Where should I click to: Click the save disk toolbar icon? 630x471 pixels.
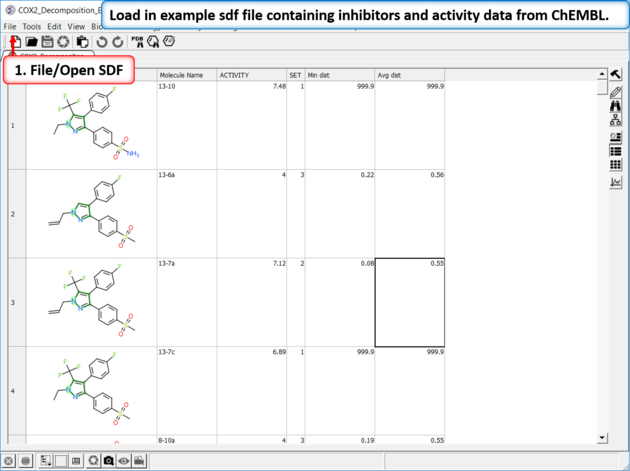click(x=47, y=41)
